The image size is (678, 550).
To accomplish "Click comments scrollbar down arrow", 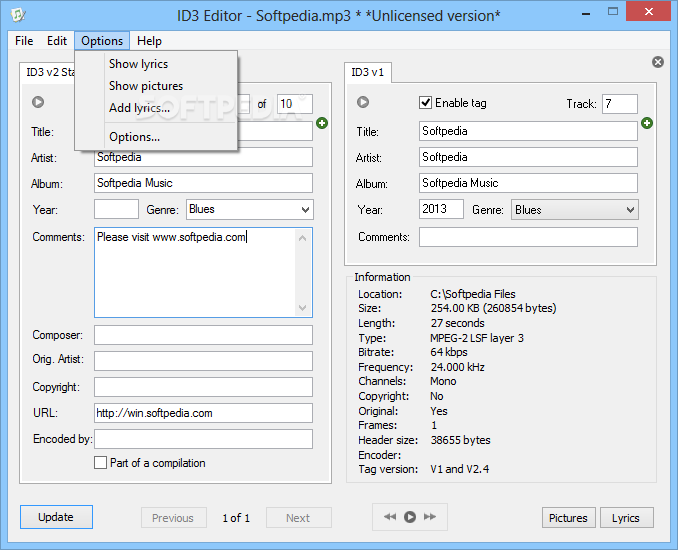I will click(303, 308).
